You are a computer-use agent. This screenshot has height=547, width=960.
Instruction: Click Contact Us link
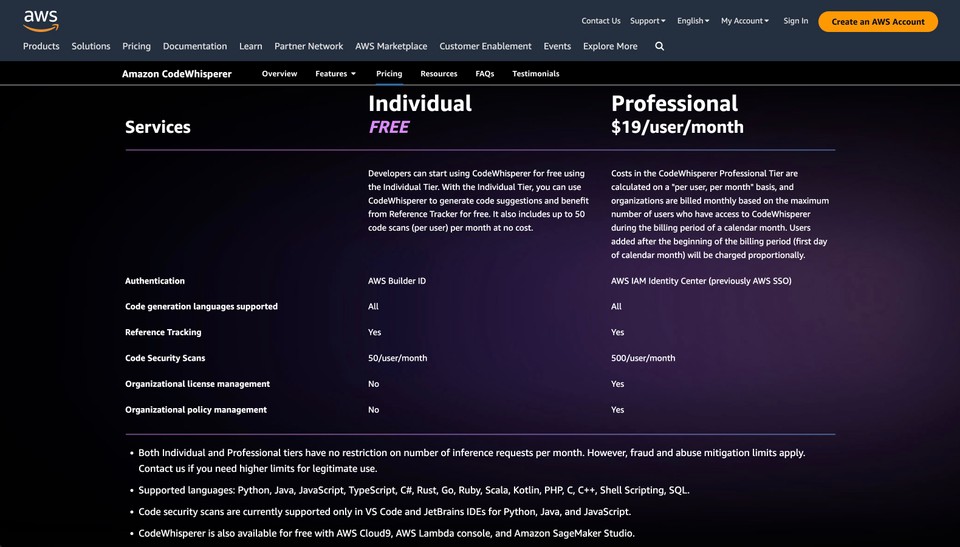tap(601, 21)
